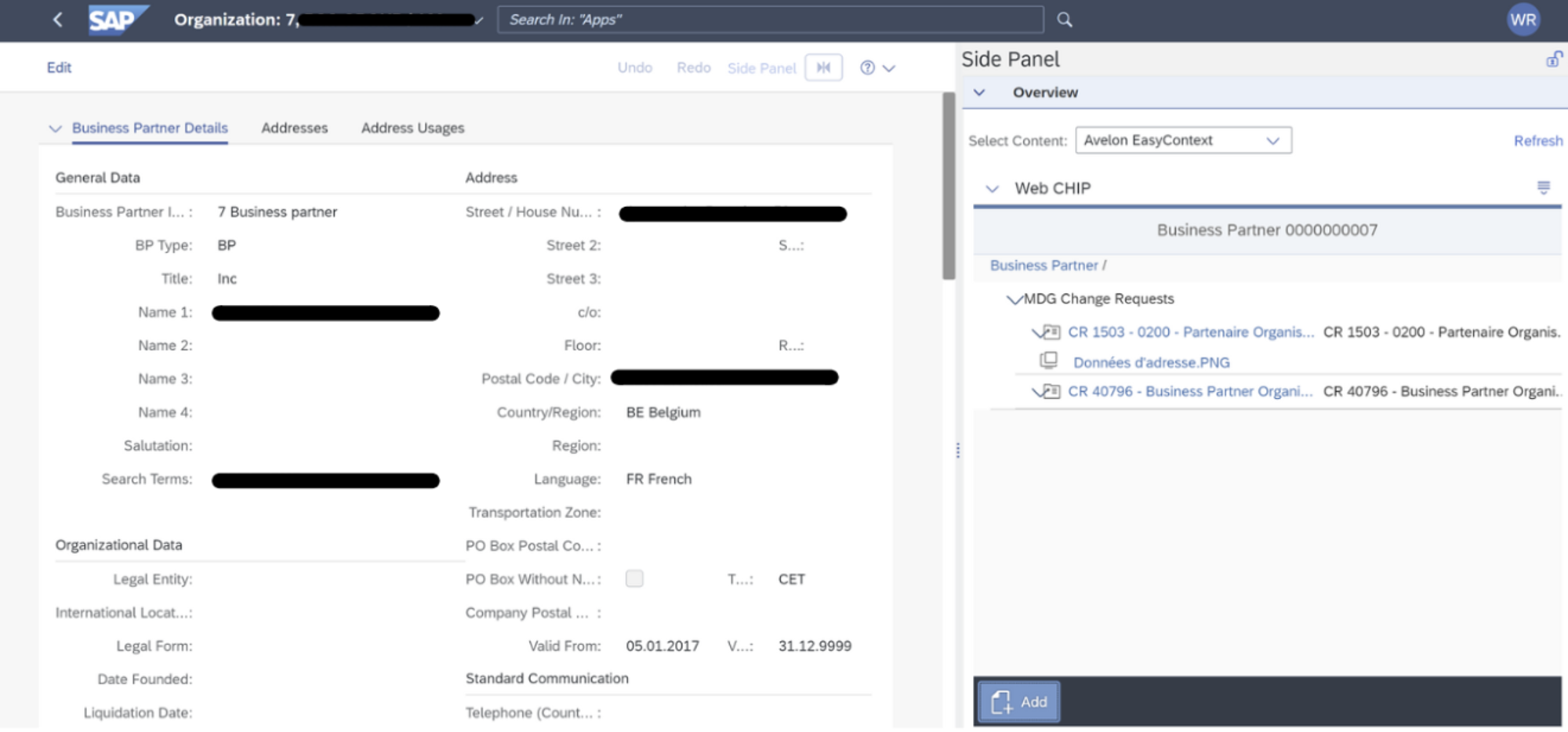Click the BP Type value BP
The image size is (1568, 732).
coord(227,245)
